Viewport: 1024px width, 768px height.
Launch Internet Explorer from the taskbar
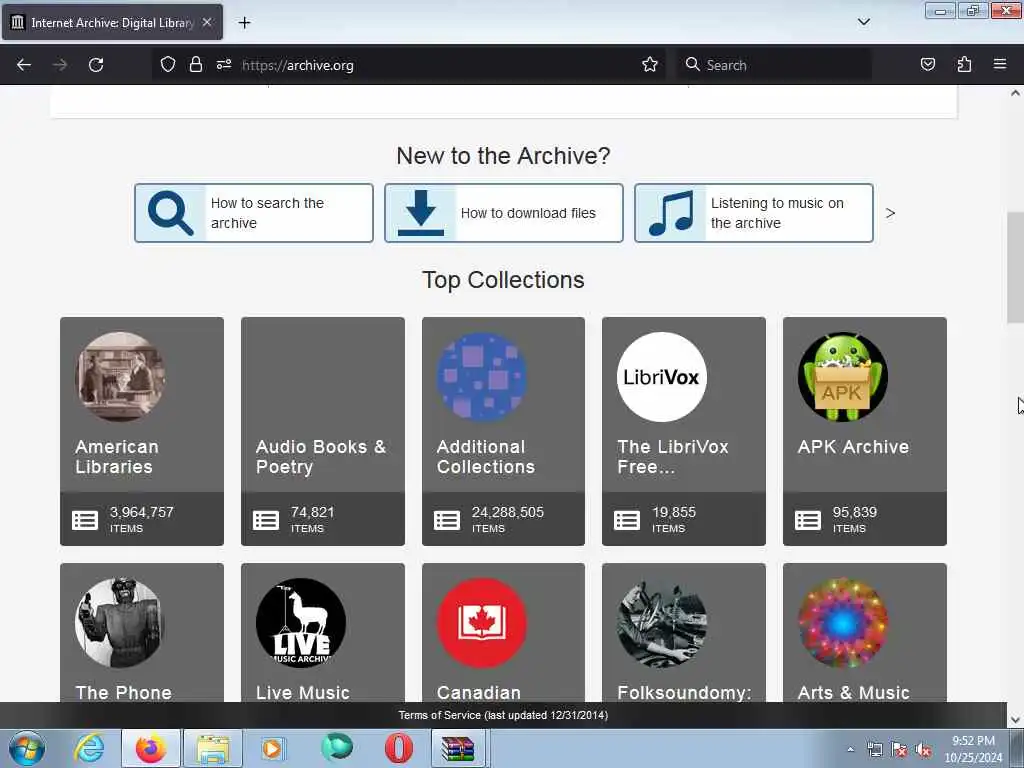click(89, 748)
